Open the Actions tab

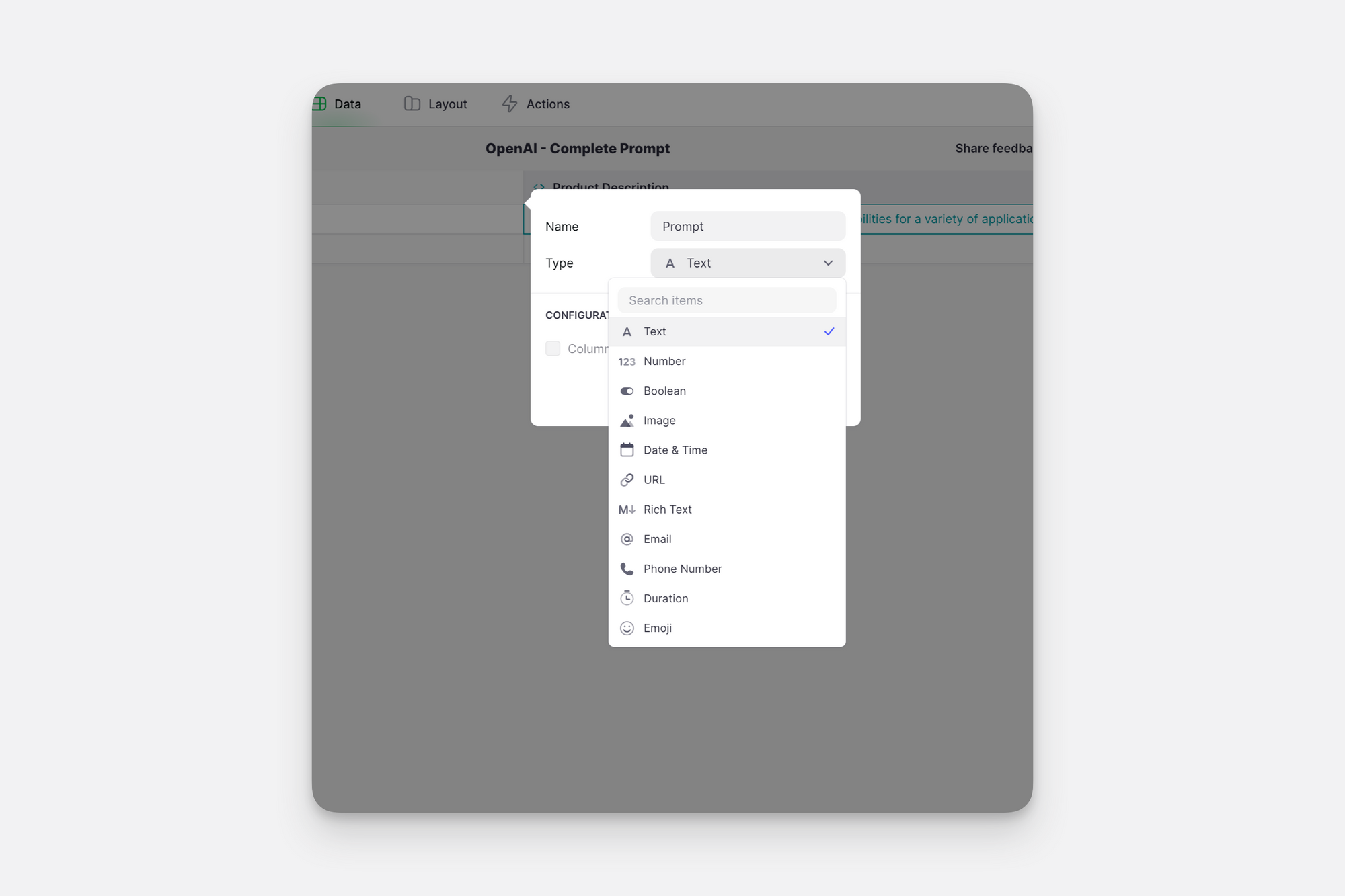[x=536, y=104]
